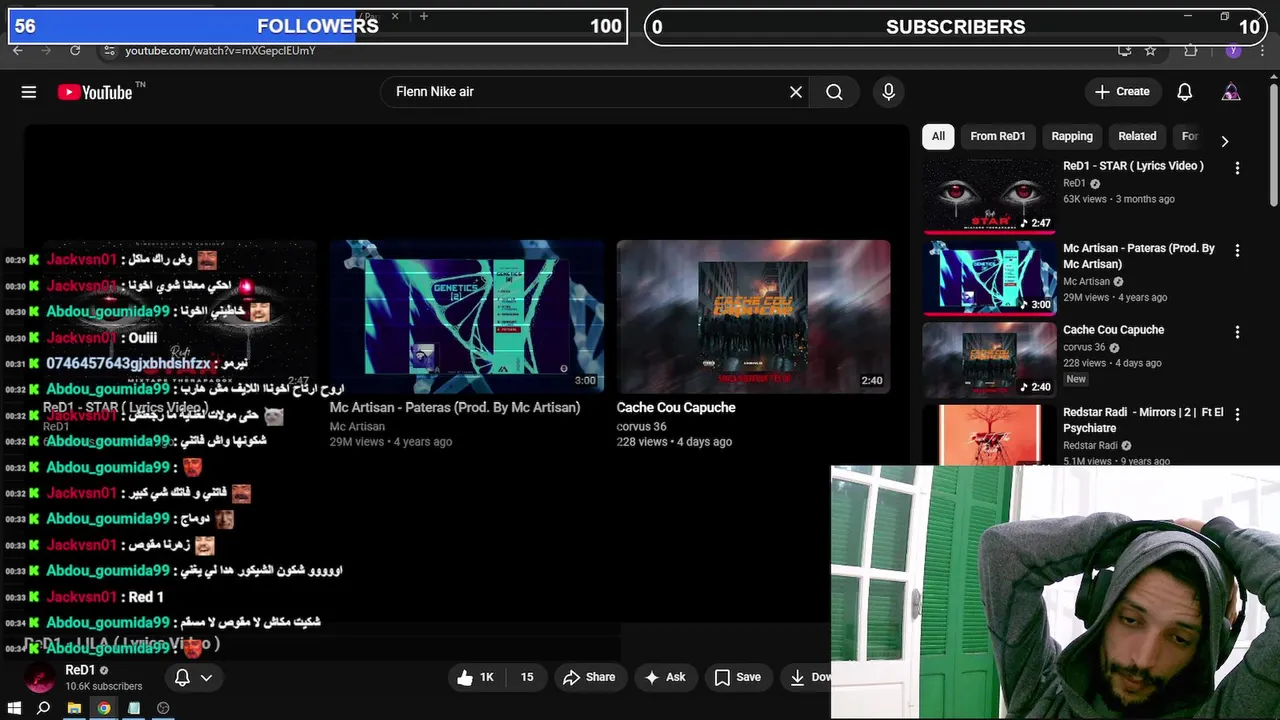
Task: Open site information icon beside URL
Action: click(x=109, y=50)
